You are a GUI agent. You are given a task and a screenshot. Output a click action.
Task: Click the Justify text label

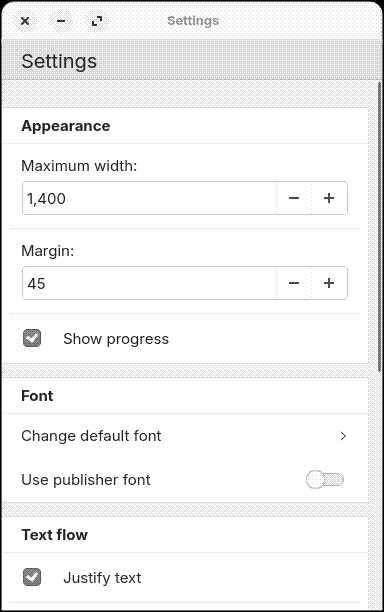(102, 578)
